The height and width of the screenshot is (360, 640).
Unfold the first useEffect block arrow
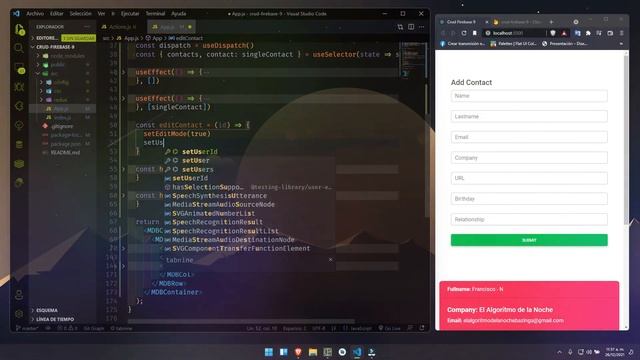[x=124, y=72]
